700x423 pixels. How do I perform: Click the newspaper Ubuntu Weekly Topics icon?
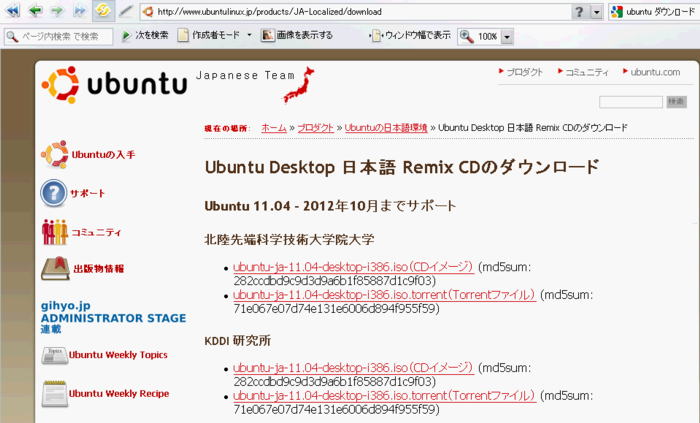coord(54,355)
